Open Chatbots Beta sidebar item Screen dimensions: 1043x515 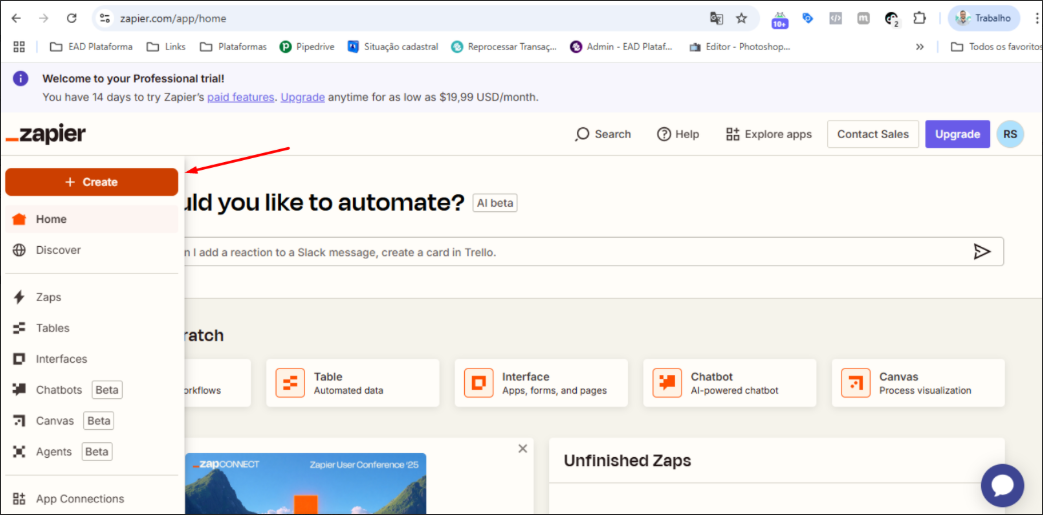(91, 390)
